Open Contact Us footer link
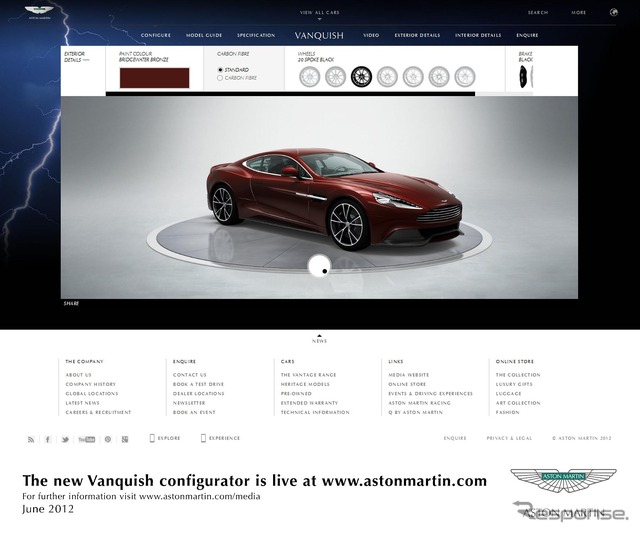This screenshot has width=640, height=533. coord(190,375)
